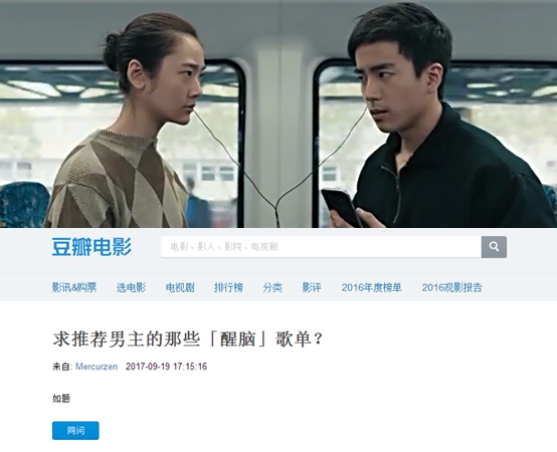Go to the 选电影 section
Image resolution: width=557 pixels, height=452 pixels.
[131, 287]
